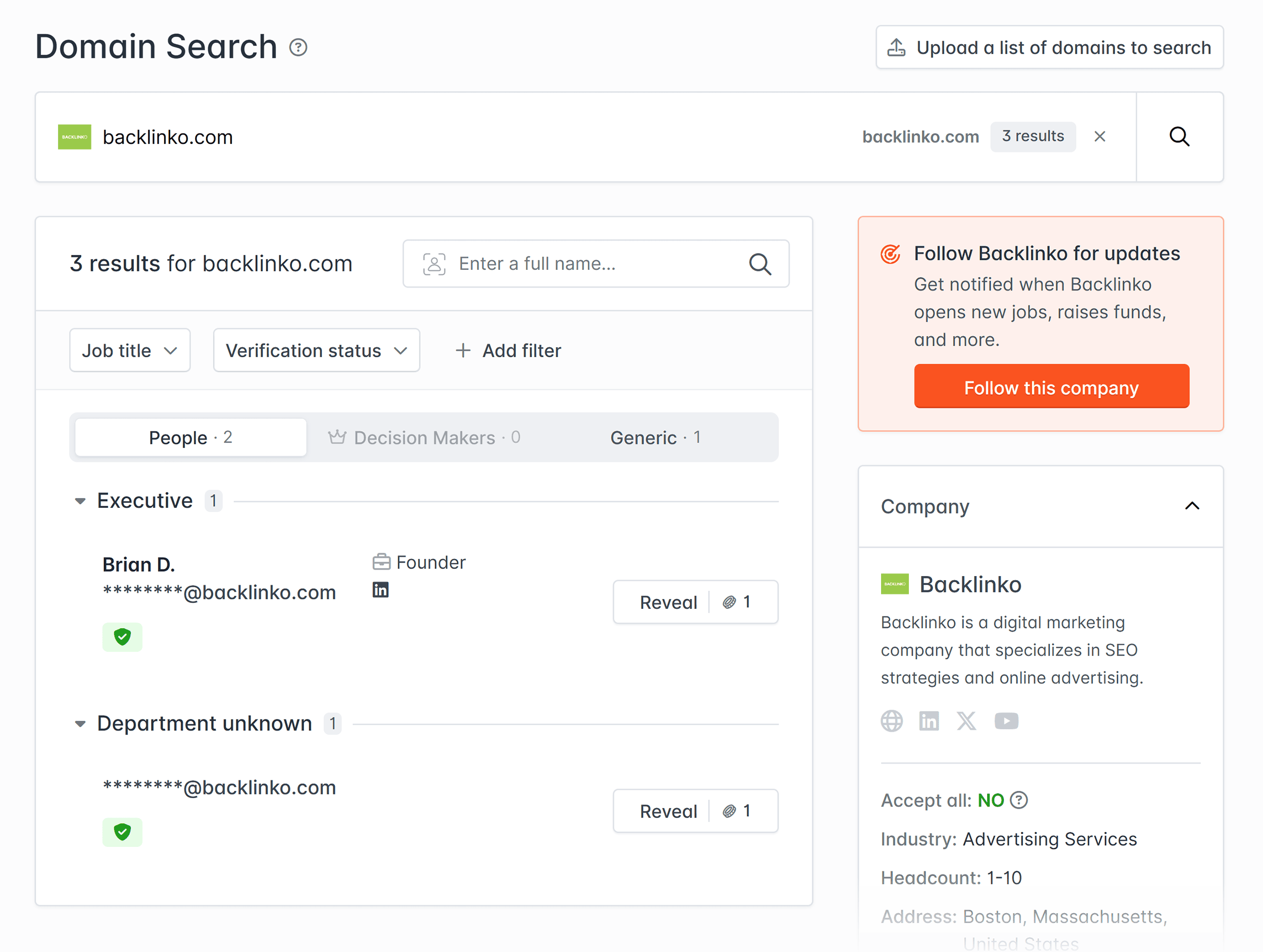Viewport: 1263px width, 952px height.
Task: Collapse the Executive group
Action: [x=80, y=501]
